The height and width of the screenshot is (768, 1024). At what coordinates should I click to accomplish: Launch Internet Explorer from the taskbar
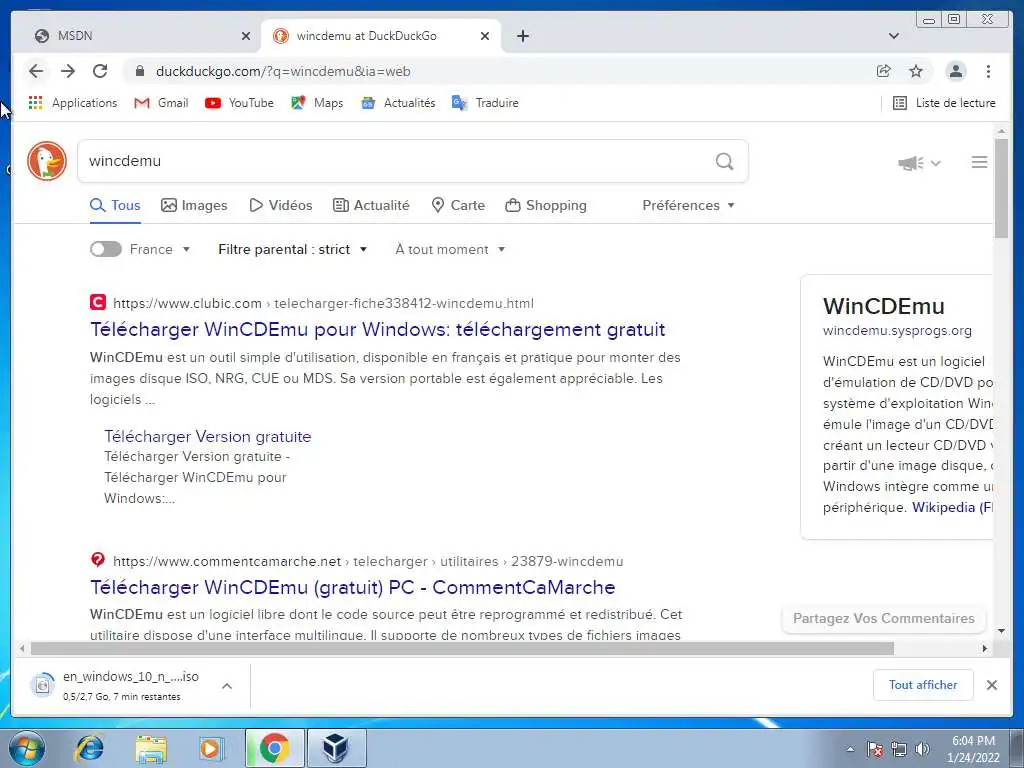[89, 748]
